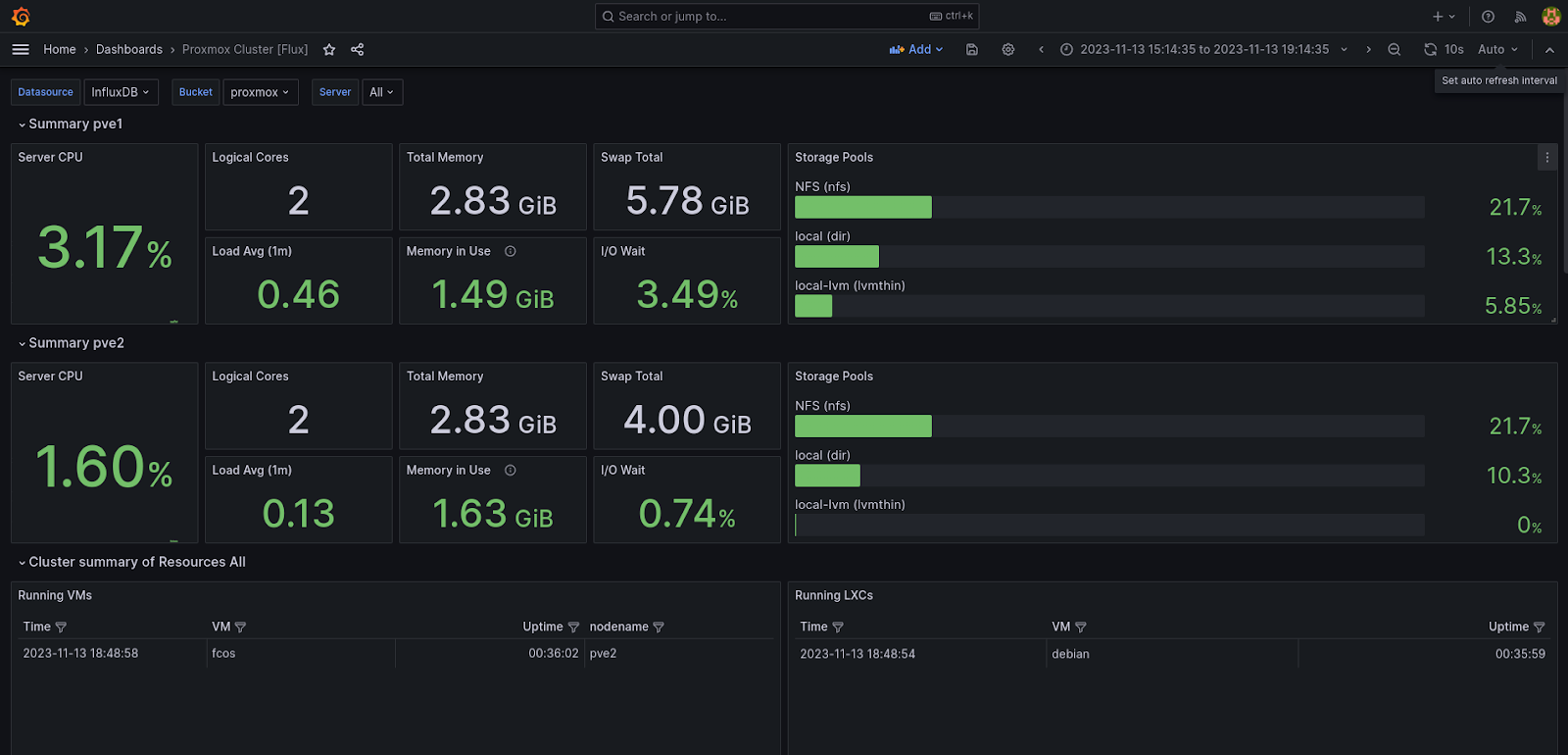Click pve2 I/O Wait 0.74% value

point(687,513)
